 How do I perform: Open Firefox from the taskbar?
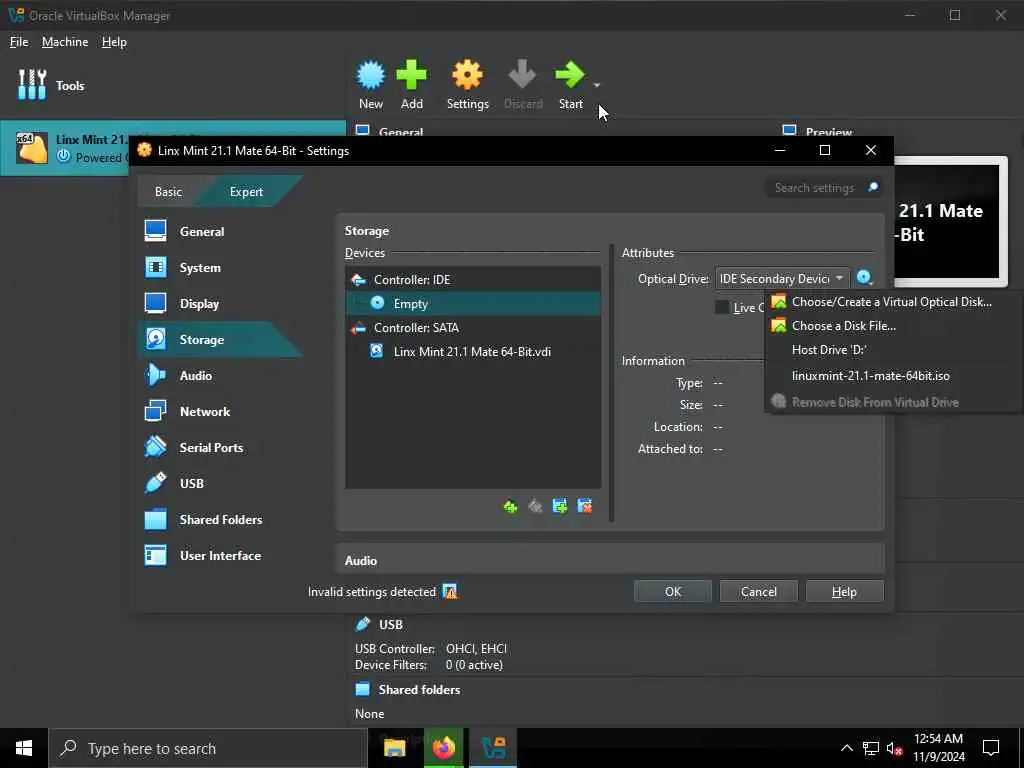(443, 748)
